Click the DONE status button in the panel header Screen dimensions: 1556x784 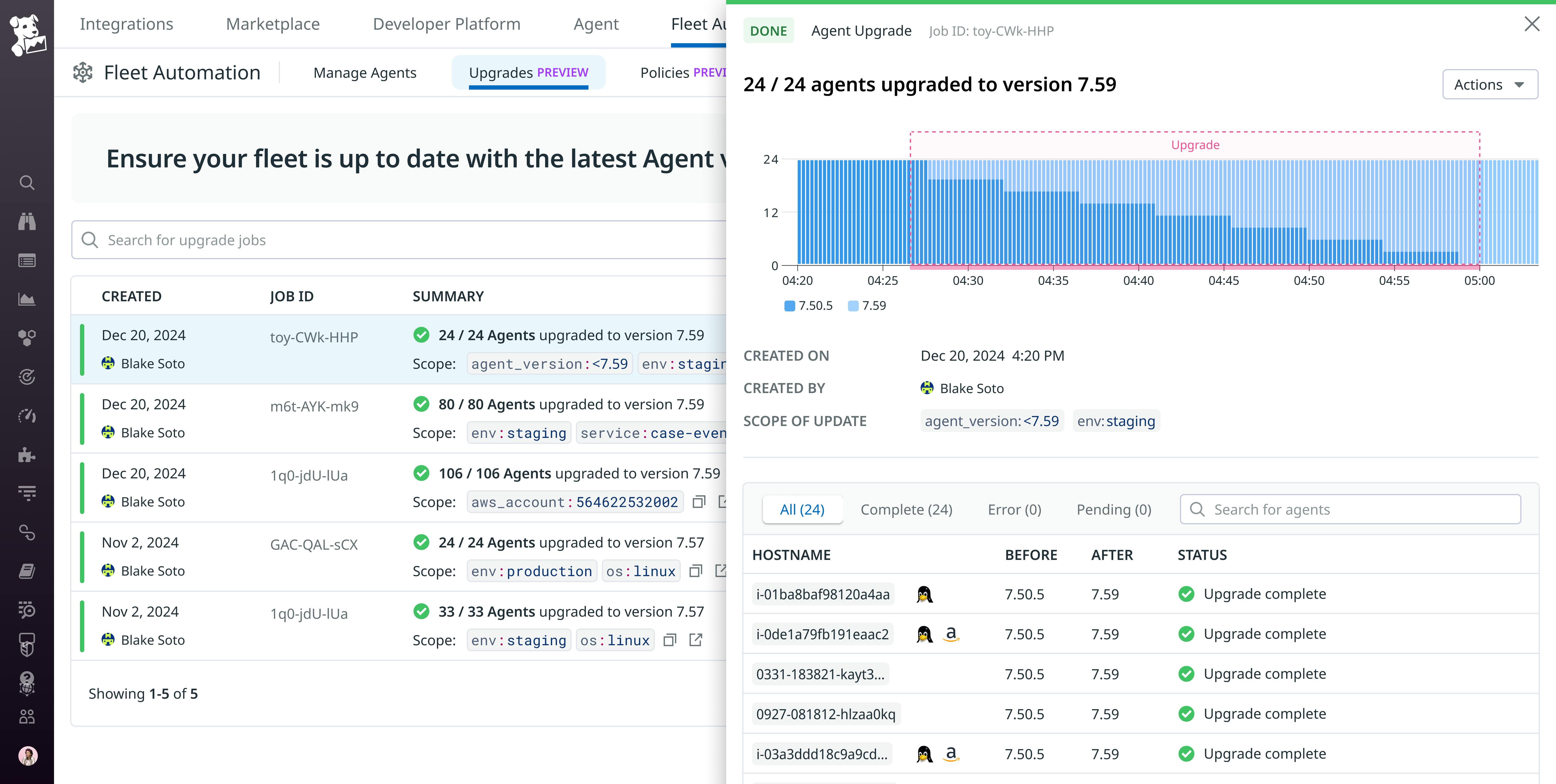pyautogui.click(x=768, y=30)
